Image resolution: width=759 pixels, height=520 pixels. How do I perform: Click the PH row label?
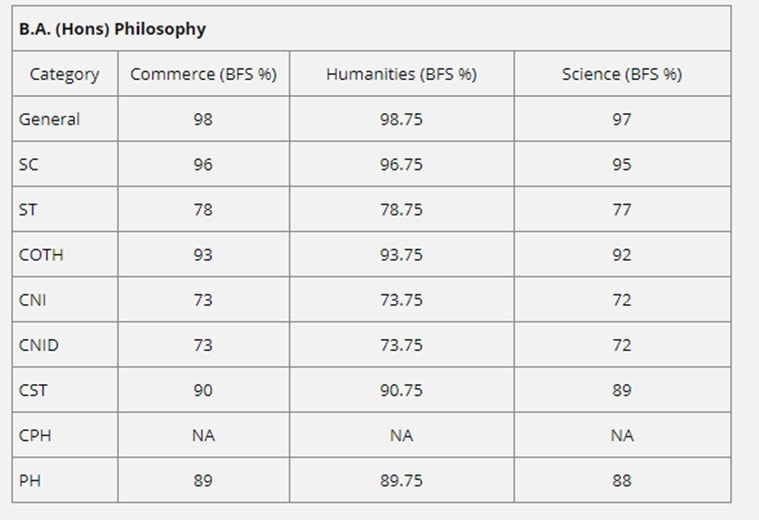click(x=30, y=481)
